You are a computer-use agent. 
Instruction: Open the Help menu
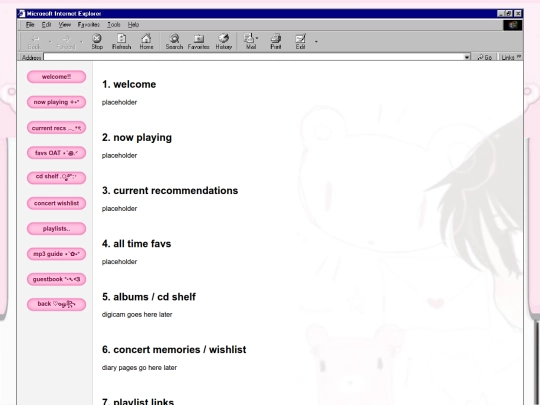(x=133, y=25)
